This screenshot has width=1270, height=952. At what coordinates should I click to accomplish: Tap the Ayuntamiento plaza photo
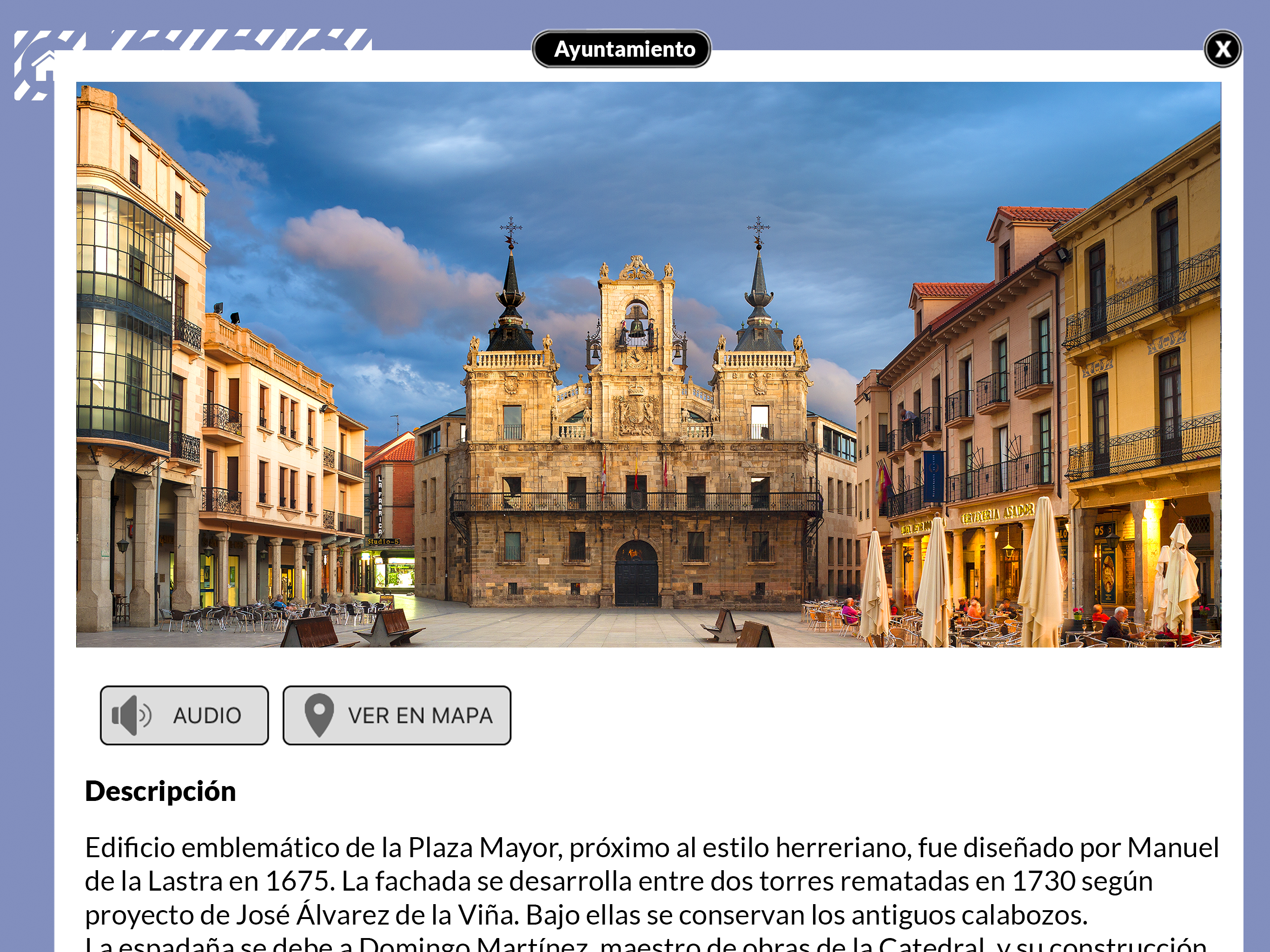click(x=649, y=364)
